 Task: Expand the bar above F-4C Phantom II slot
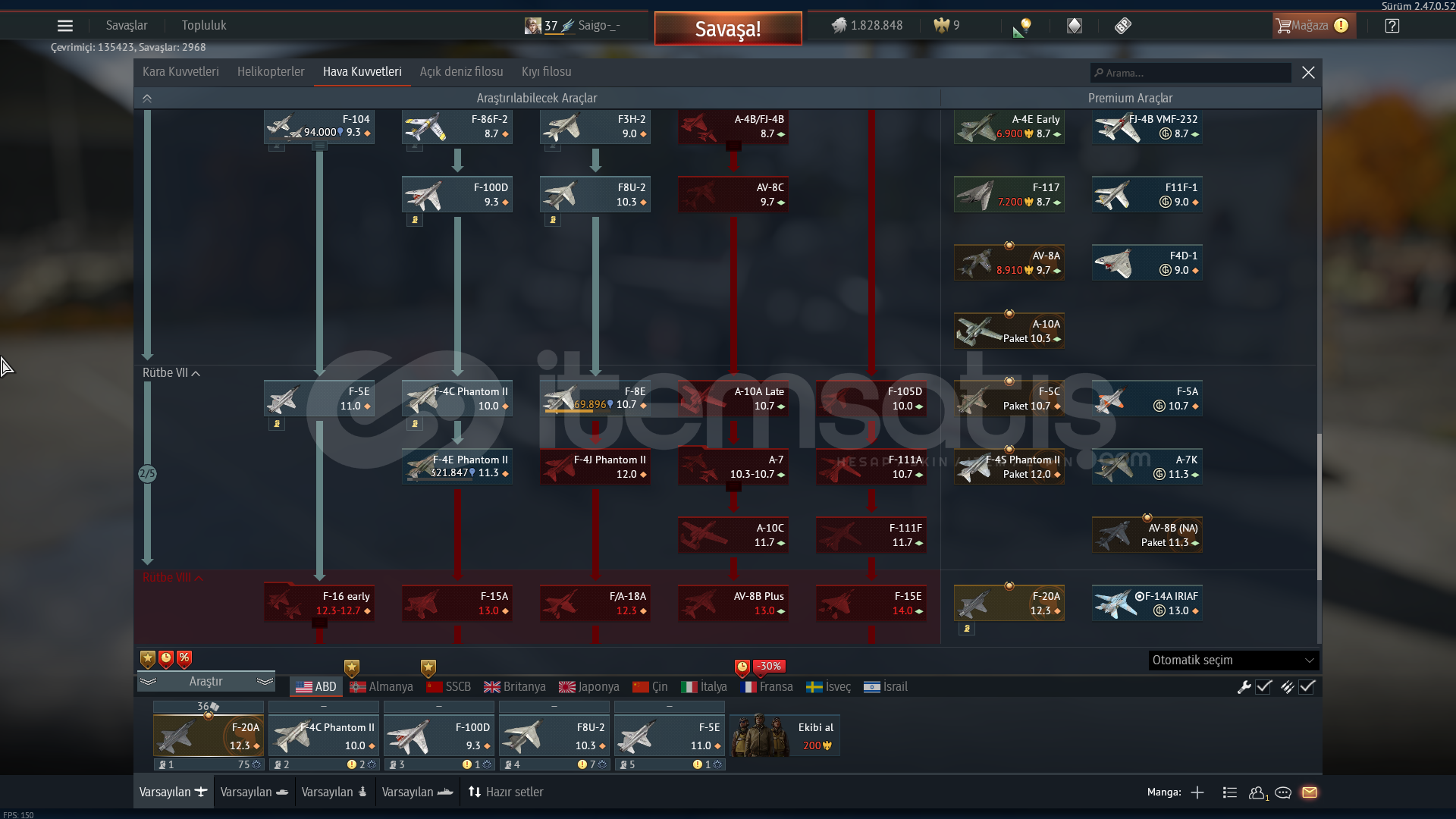coord(324,706)
